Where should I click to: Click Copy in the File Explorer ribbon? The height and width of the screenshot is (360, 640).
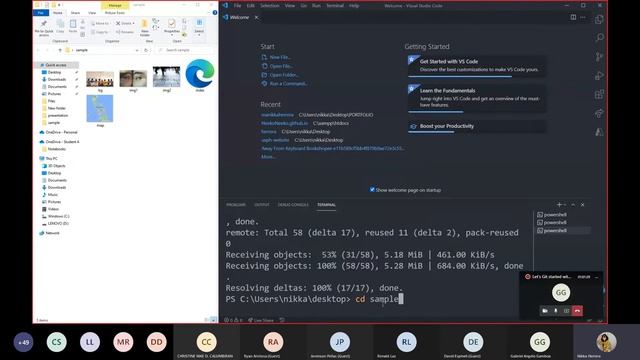pos(60,26)
